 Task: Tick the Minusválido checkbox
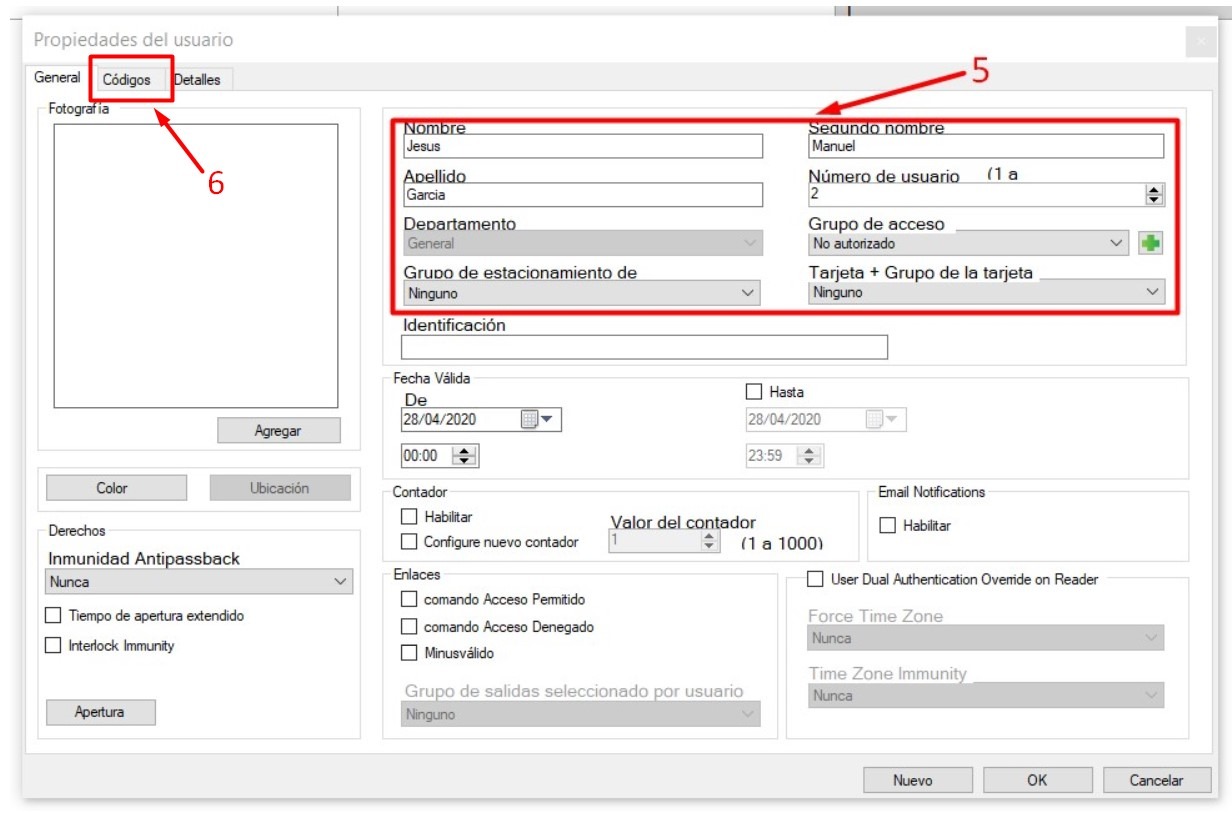click(x=408, y=653)
